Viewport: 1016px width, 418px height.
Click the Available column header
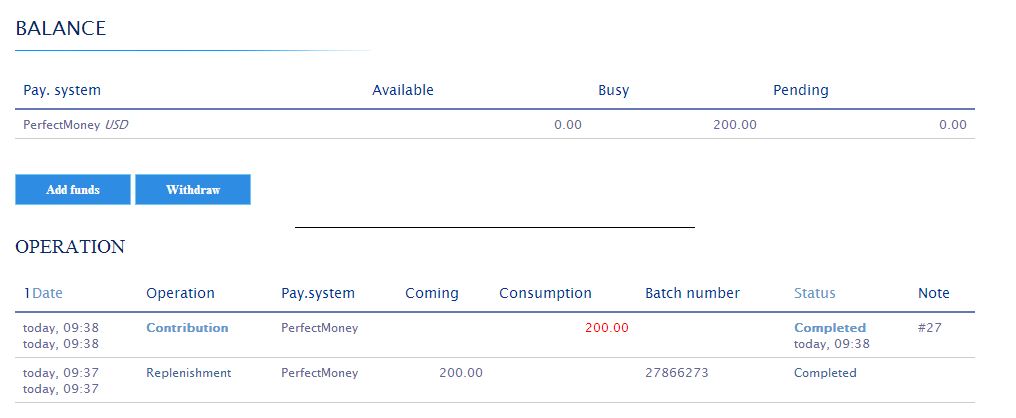tap(402, 90)
